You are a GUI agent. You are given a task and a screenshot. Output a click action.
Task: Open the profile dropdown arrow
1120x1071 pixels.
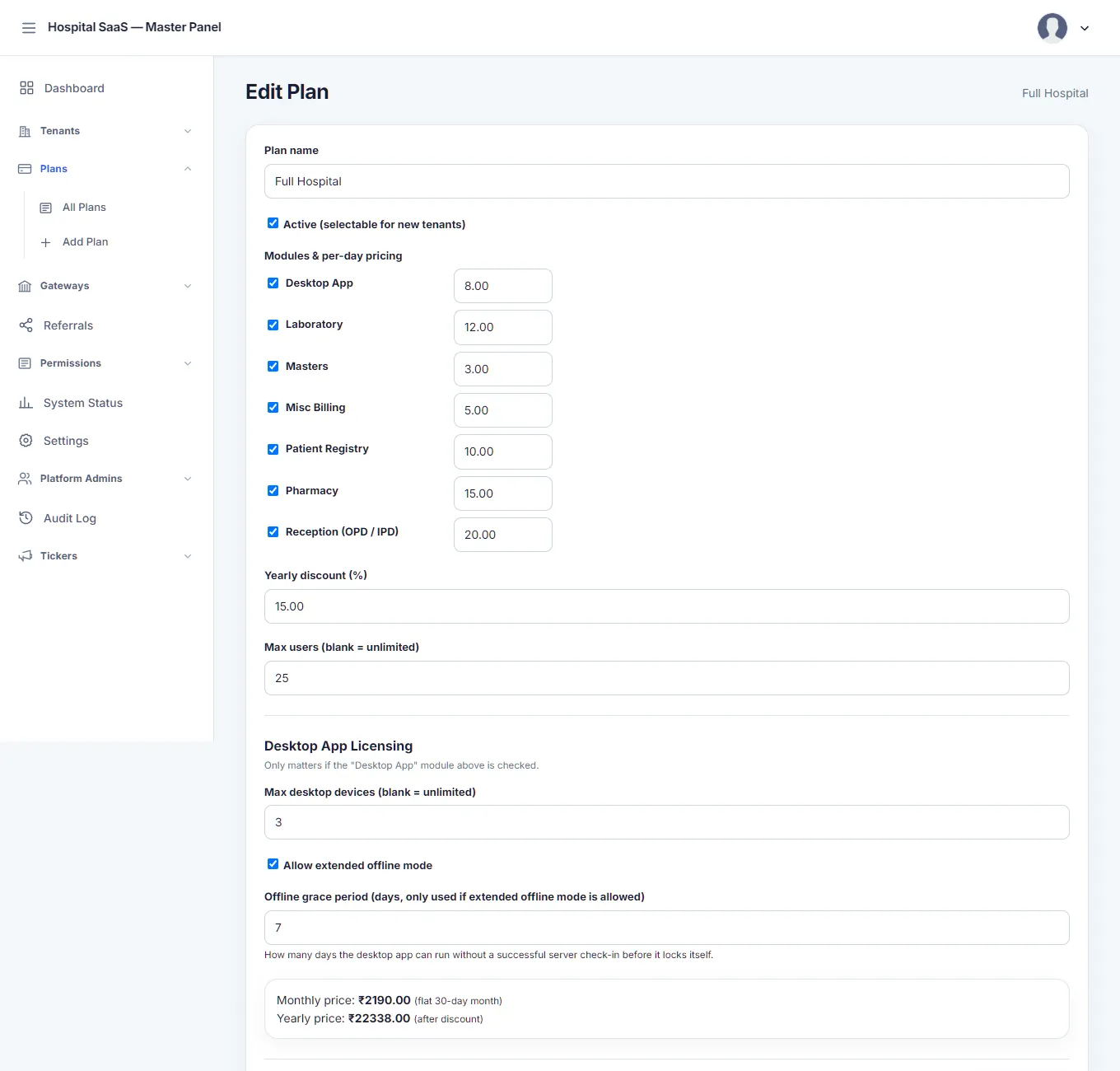point(1085,29)
